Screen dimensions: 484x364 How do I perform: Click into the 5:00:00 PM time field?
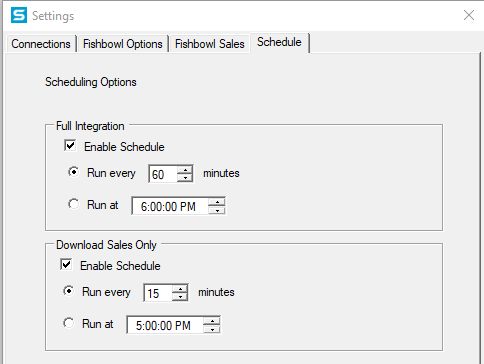(165, 325)
